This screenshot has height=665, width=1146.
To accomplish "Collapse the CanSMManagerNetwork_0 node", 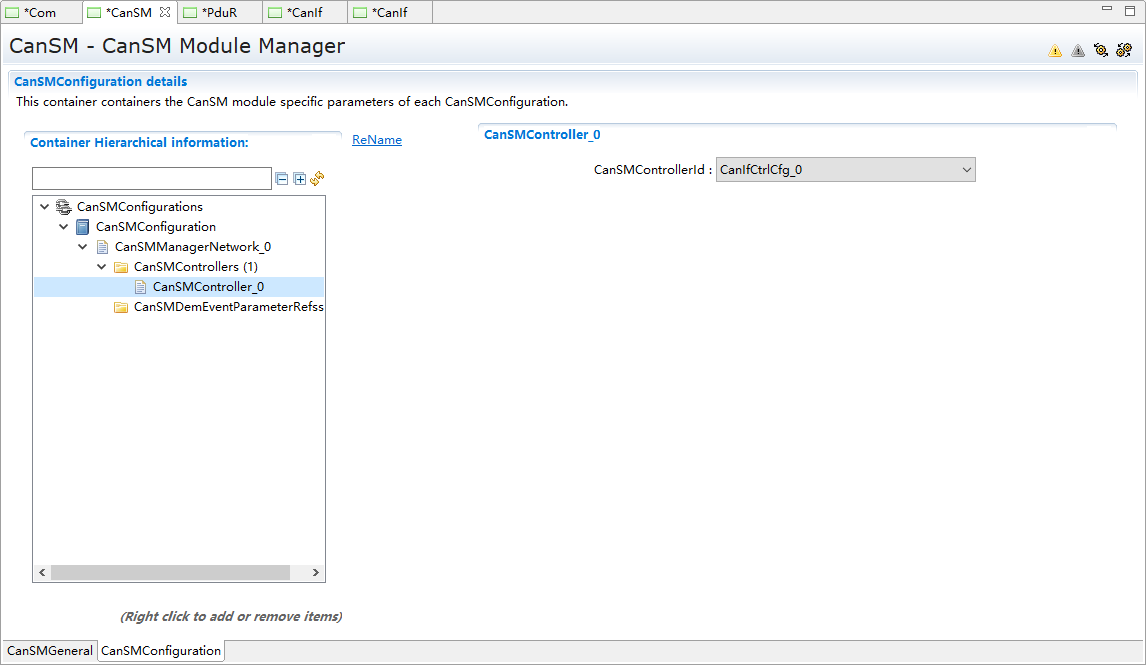I will pyautogui.click(x=82, y=247).
